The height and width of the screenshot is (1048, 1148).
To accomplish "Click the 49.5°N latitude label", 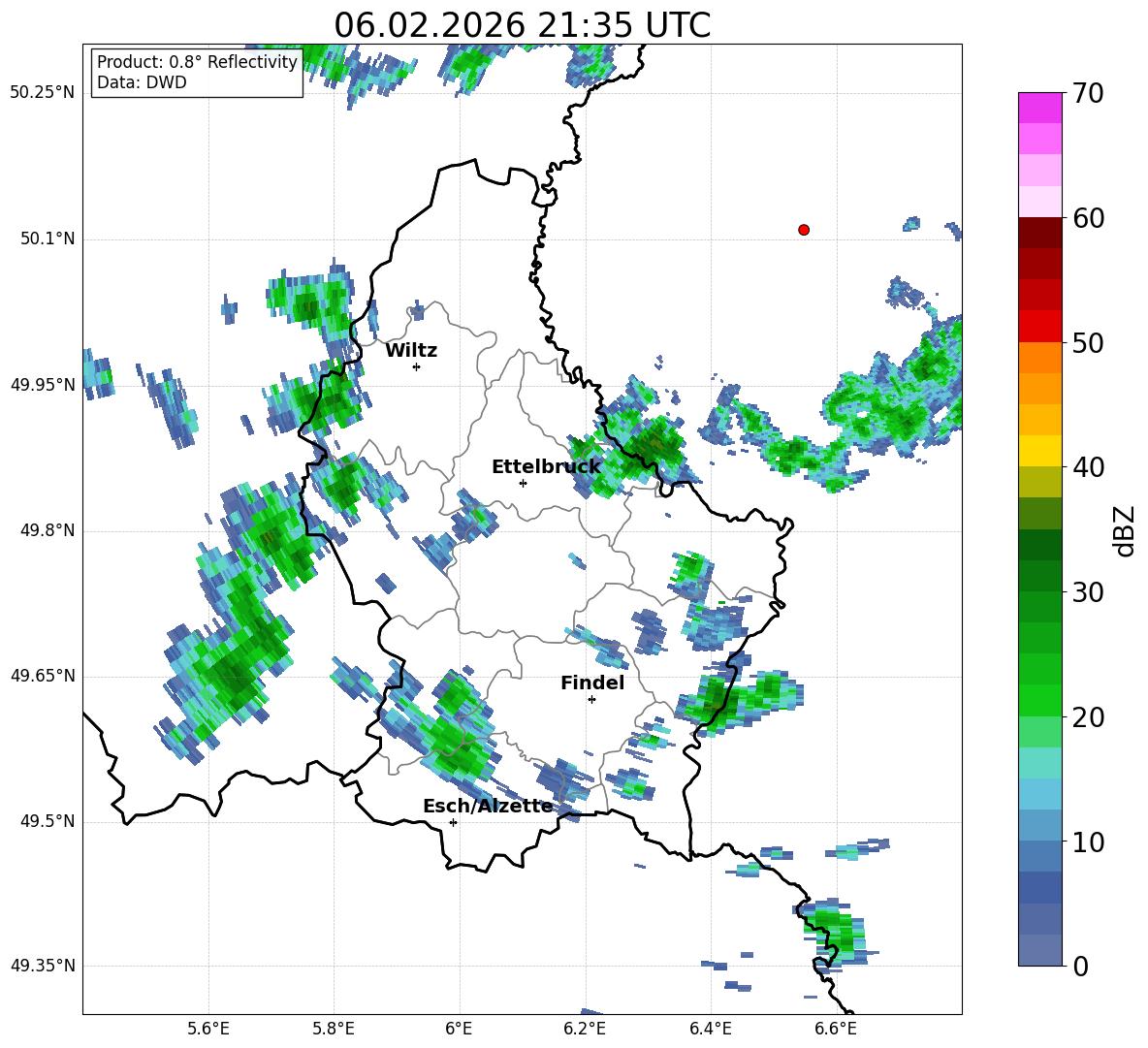I will pos(48,821).
